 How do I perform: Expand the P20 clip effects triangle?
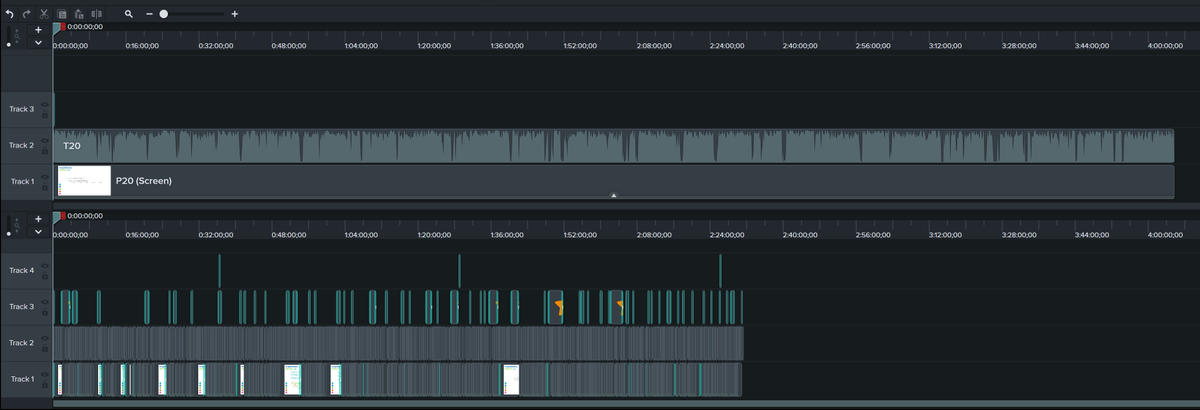coord(613,195)
